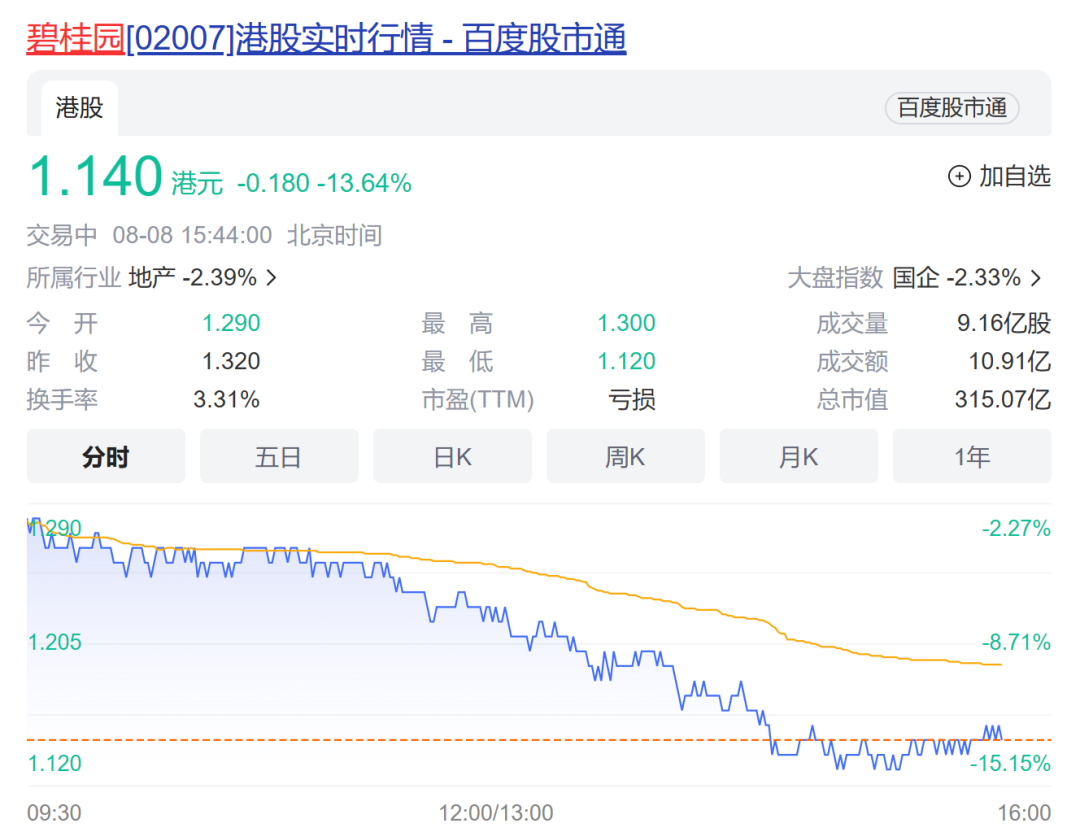Click the 加自选 text label

tap(1015, 176)
